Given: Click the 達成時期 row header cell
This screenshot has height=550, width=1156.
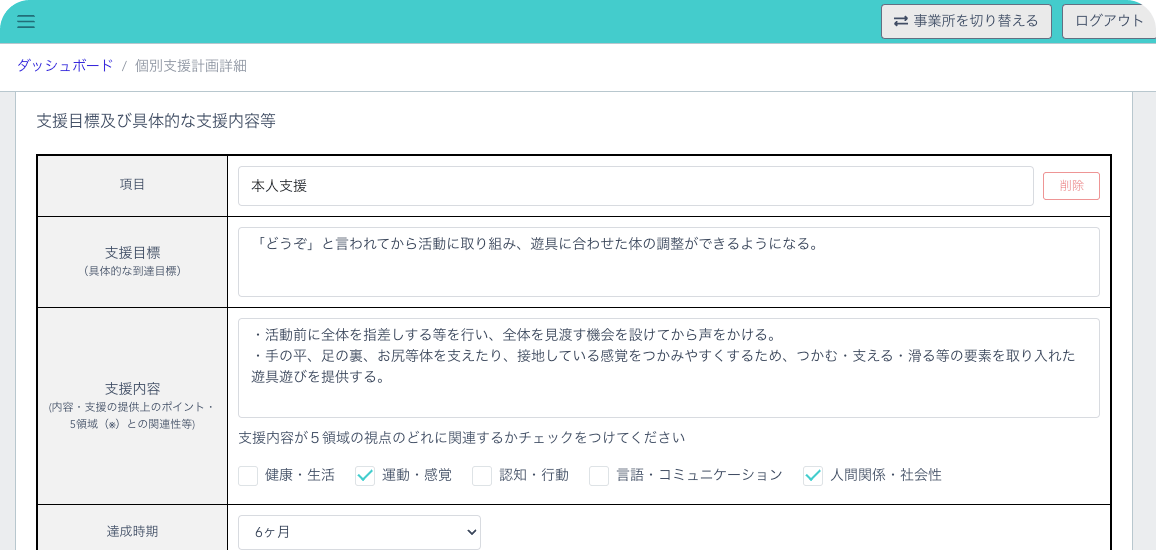Looking at the screenshot, I should click(x=133, y=530).
